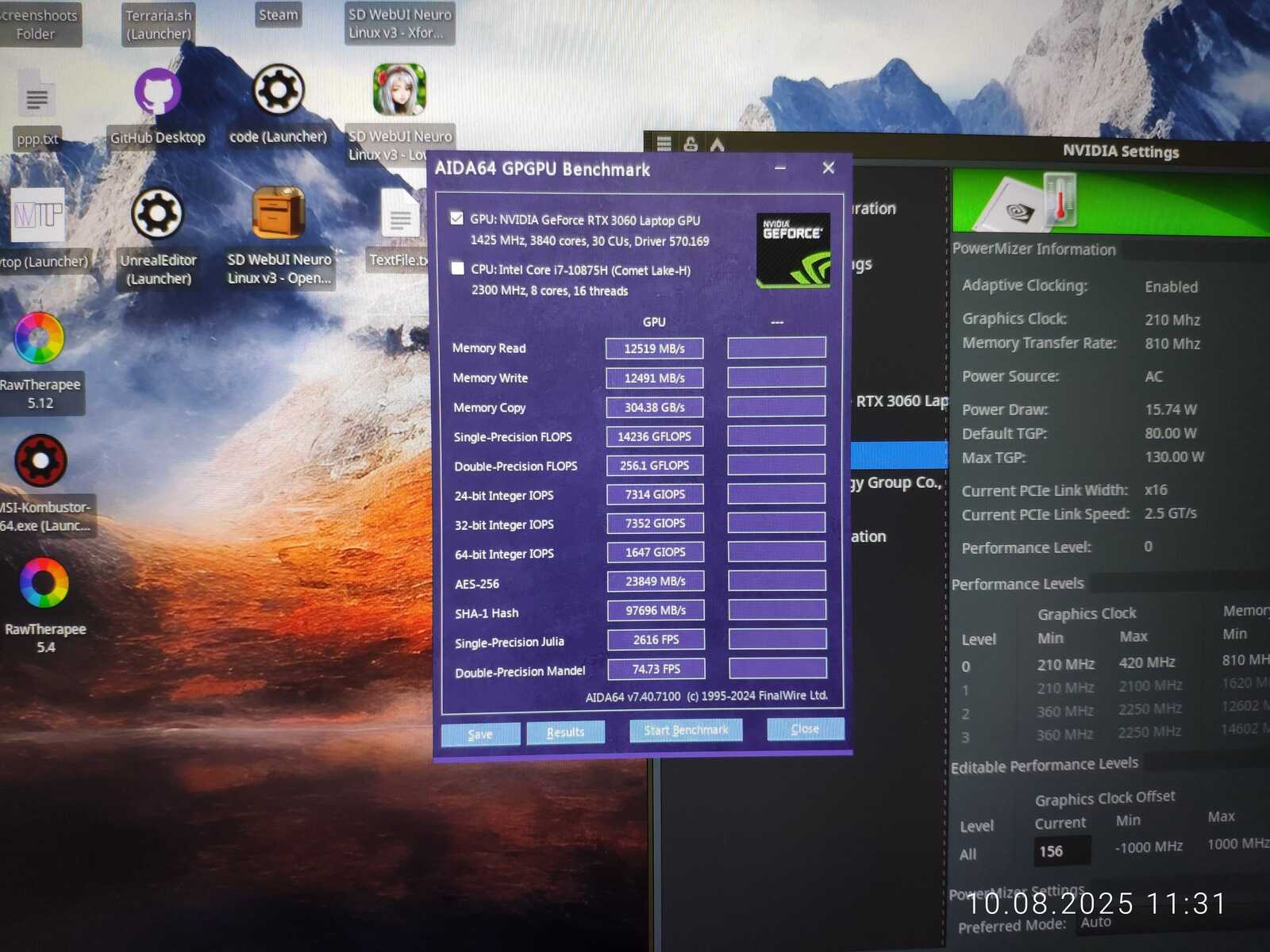
Task: Uncheck the GPU NVIDIA GeForce RTX 3060 checkbox
Action: (x=456, y=218)
